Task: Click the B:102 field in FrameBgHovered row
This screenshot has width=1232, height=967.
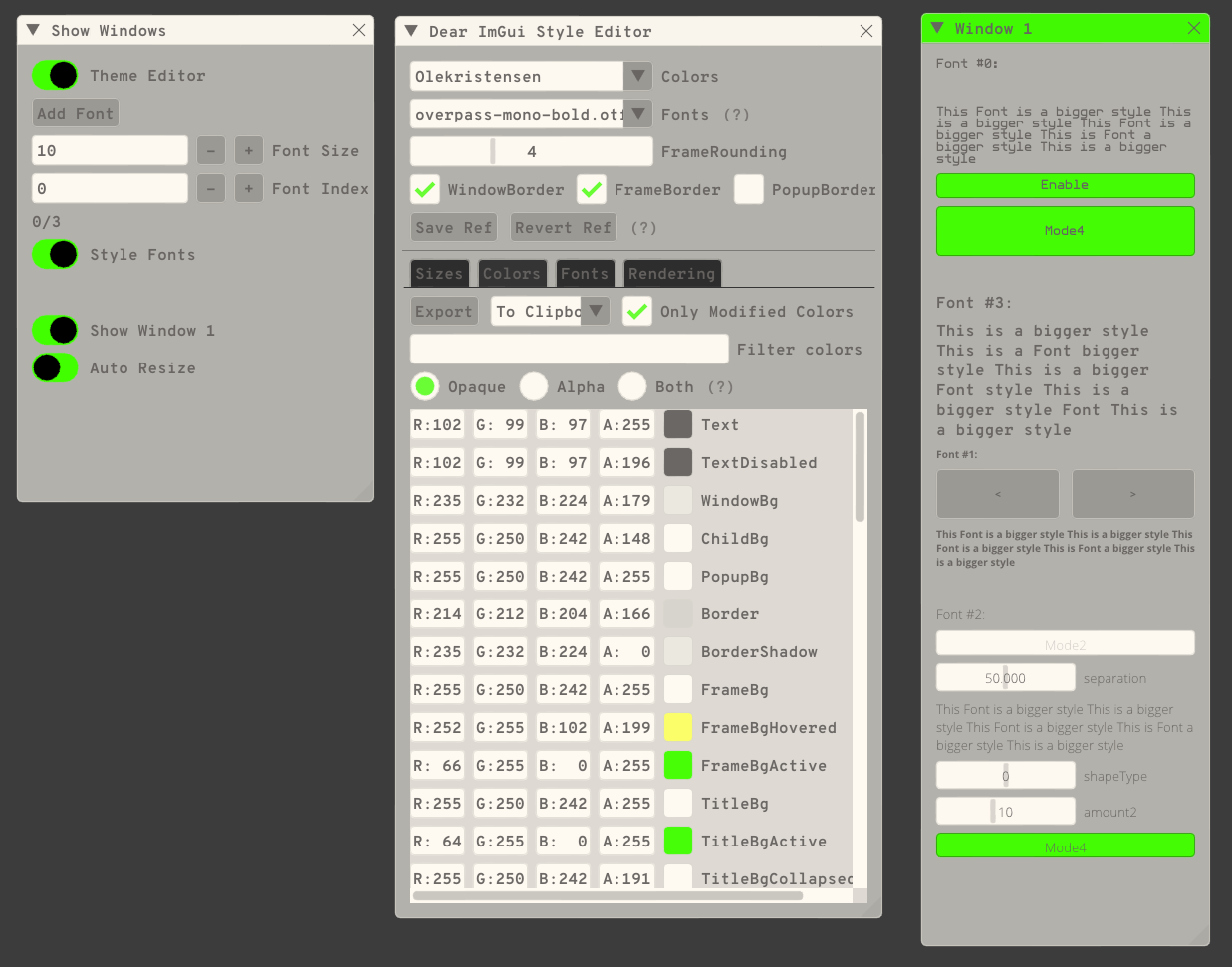Action: 564,727
